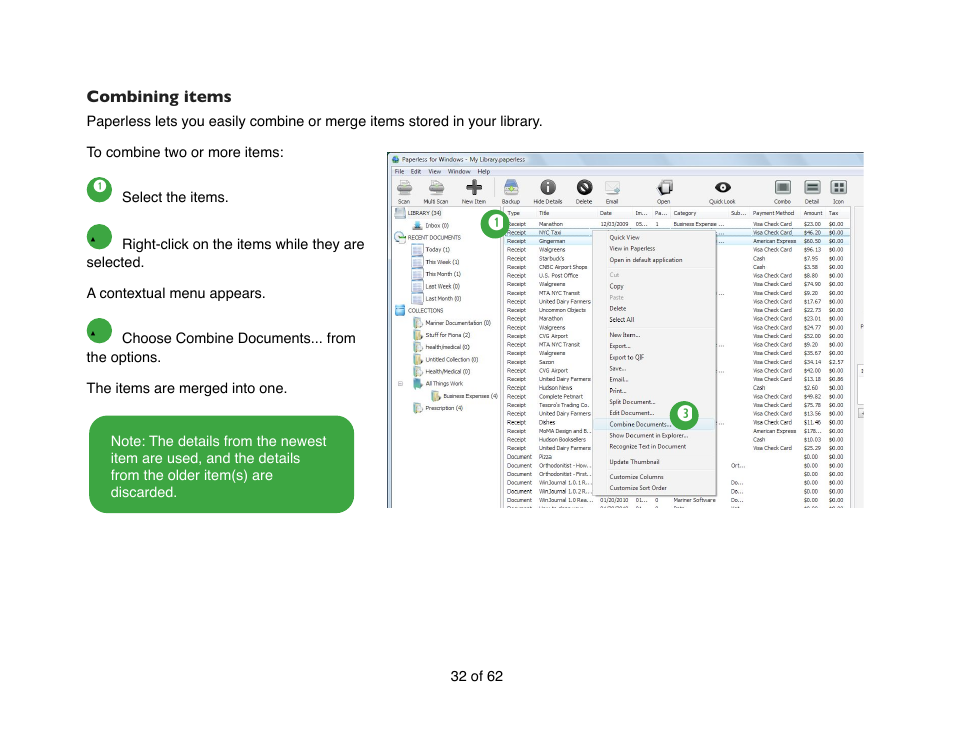This screenshot has width=954, height=738.
Task: Collapse the All Things Work collection
Action: 400,383
